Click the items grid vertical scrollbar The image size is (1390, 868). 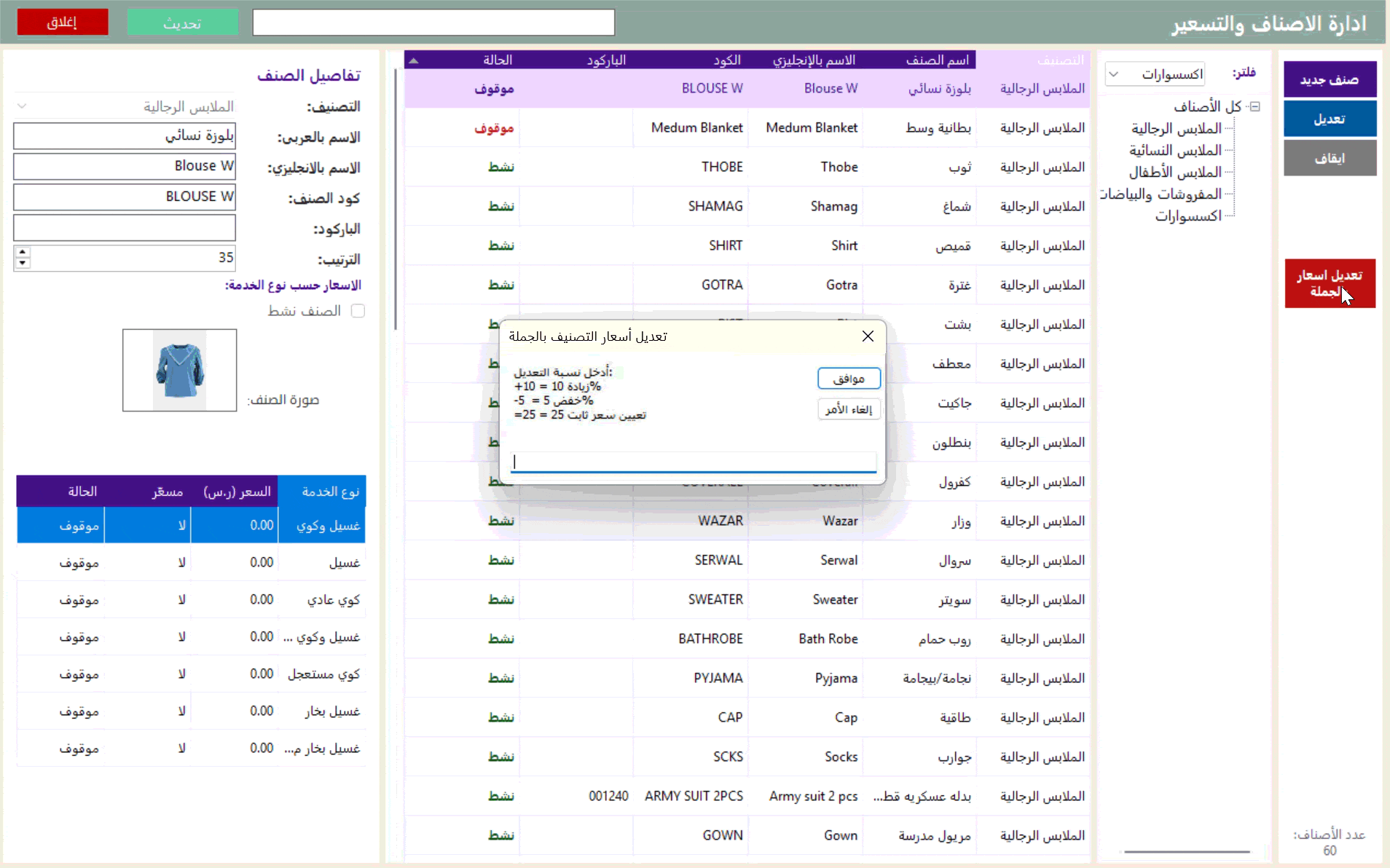tap(396, 199)
